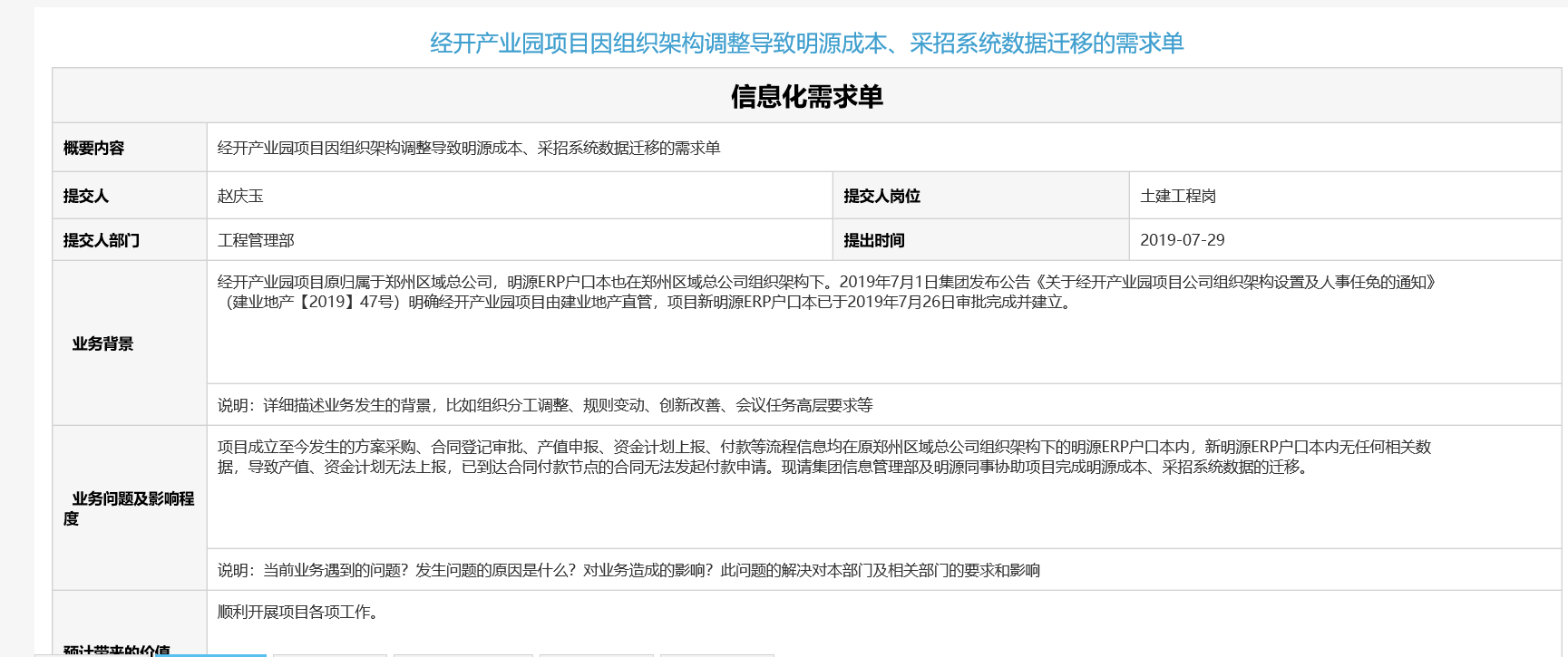Screen dimensions: 1568x657
Task: Click the 说明 hint beginning 当前业务遇到的问题
Action: (x=628, y=570)
